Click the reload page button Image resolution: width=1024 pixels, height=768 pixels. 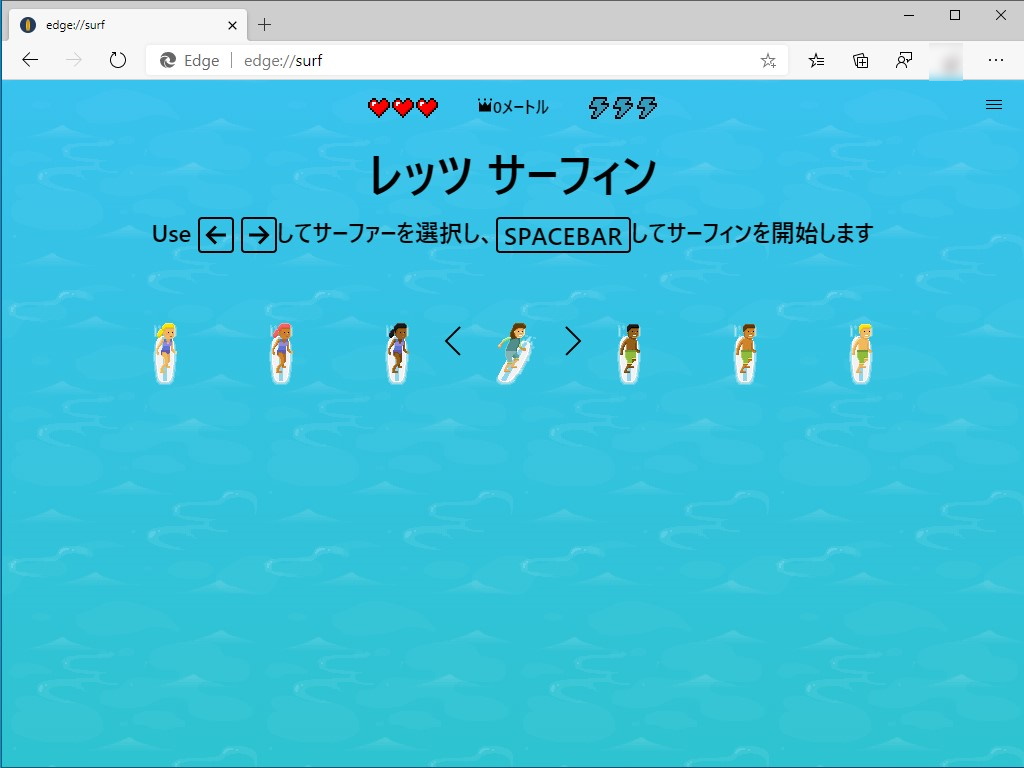click(117, 60)
